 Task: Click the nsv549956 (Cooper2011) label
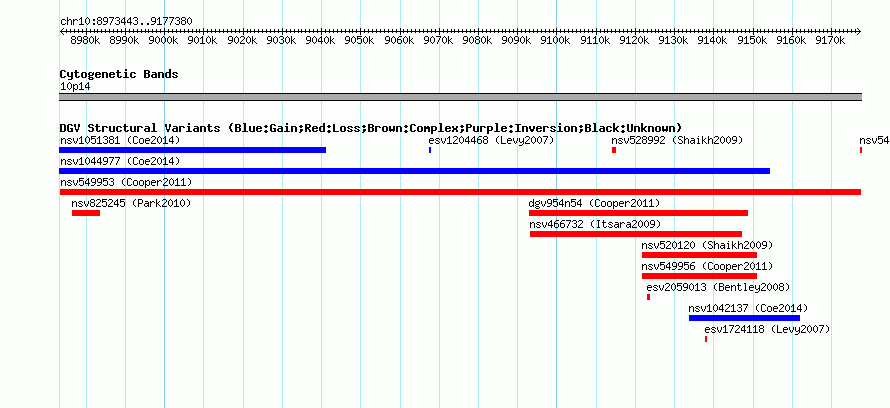707,266
